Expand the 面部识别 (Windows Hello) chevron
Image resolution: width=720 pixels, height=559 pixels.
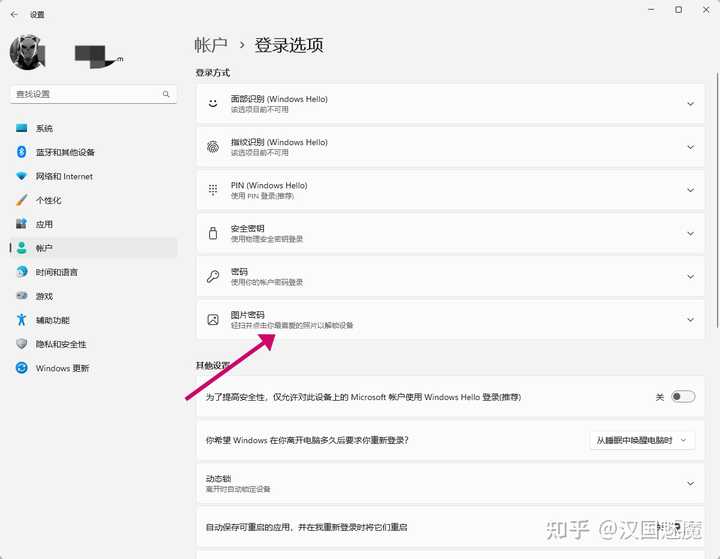pyautogui.click(x=690, y=104)
